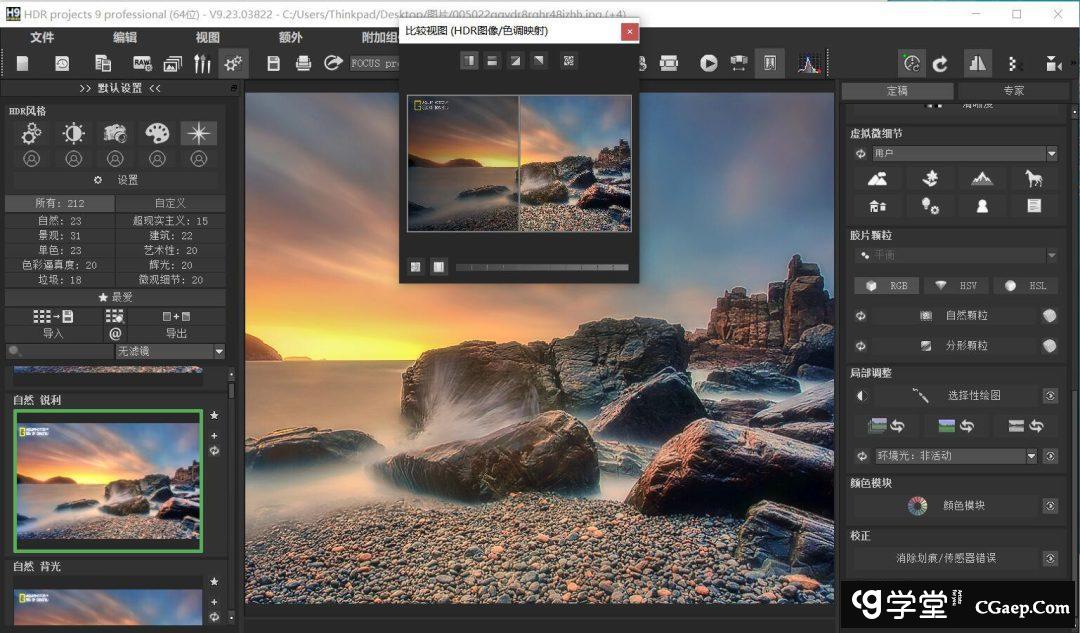Click the printer icon in toolbar
Screen dimensions: 1080x633
303,63
